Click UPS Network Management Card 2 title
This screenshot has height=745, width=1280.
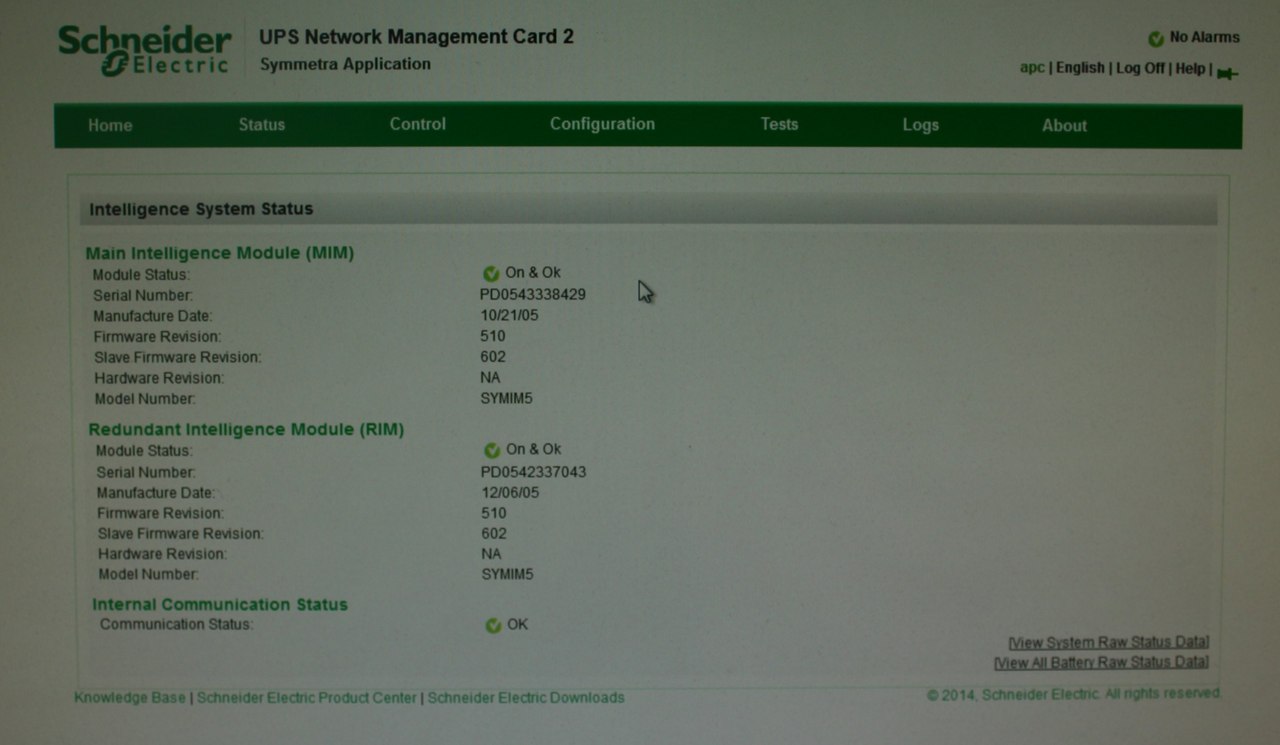coord(417,37)
